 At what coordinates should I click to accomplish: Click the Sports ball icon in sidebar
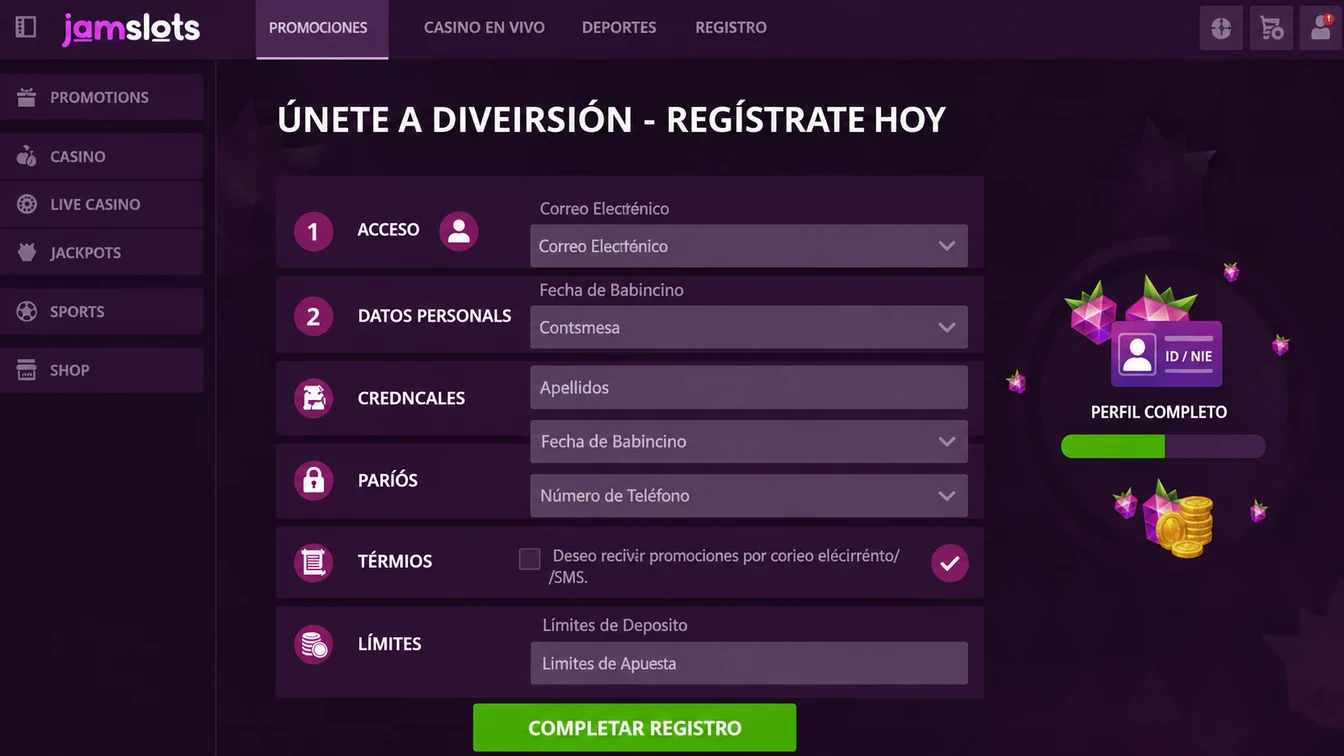pyautogui.click(x=27, y=311)
